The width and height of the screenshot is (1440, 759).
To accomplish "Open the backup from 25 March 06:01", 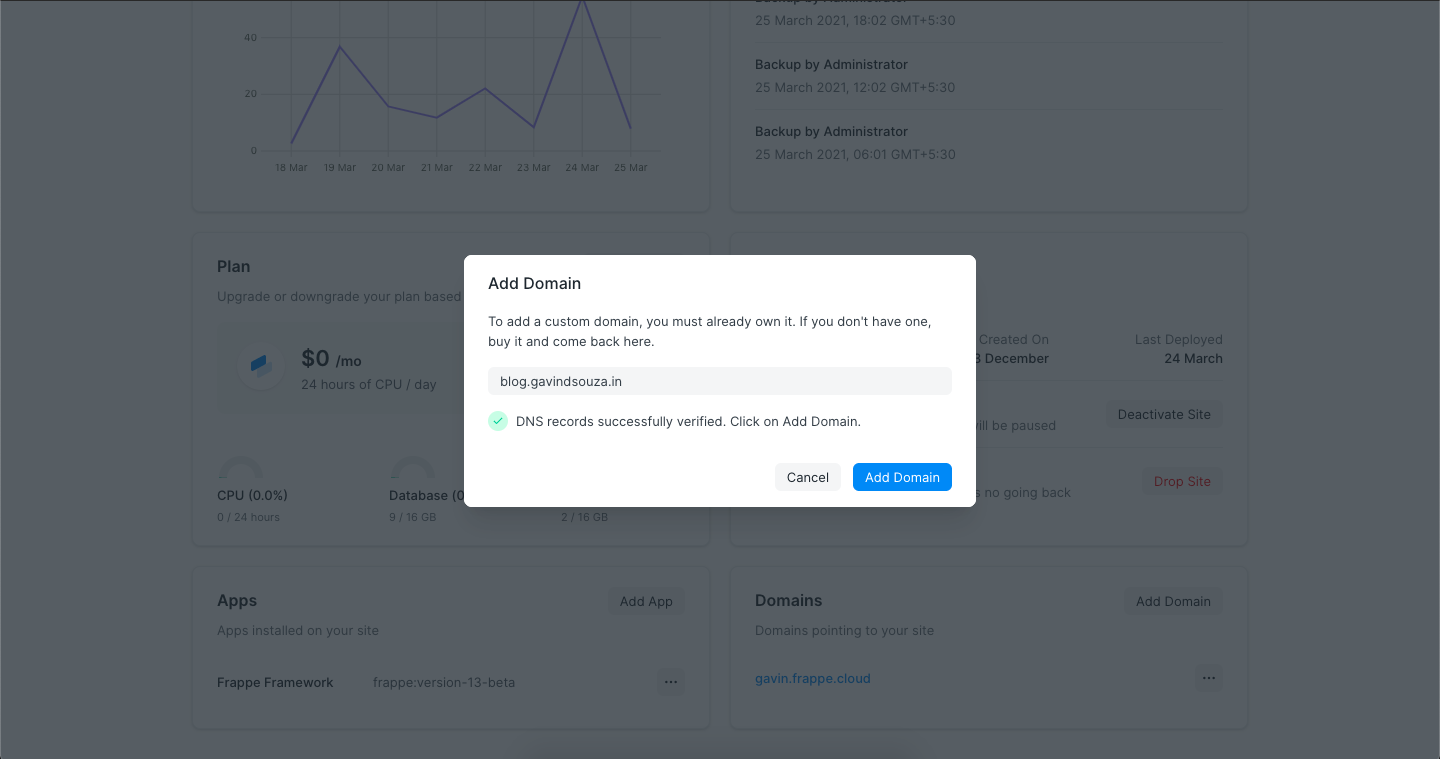I will point(855,143).
